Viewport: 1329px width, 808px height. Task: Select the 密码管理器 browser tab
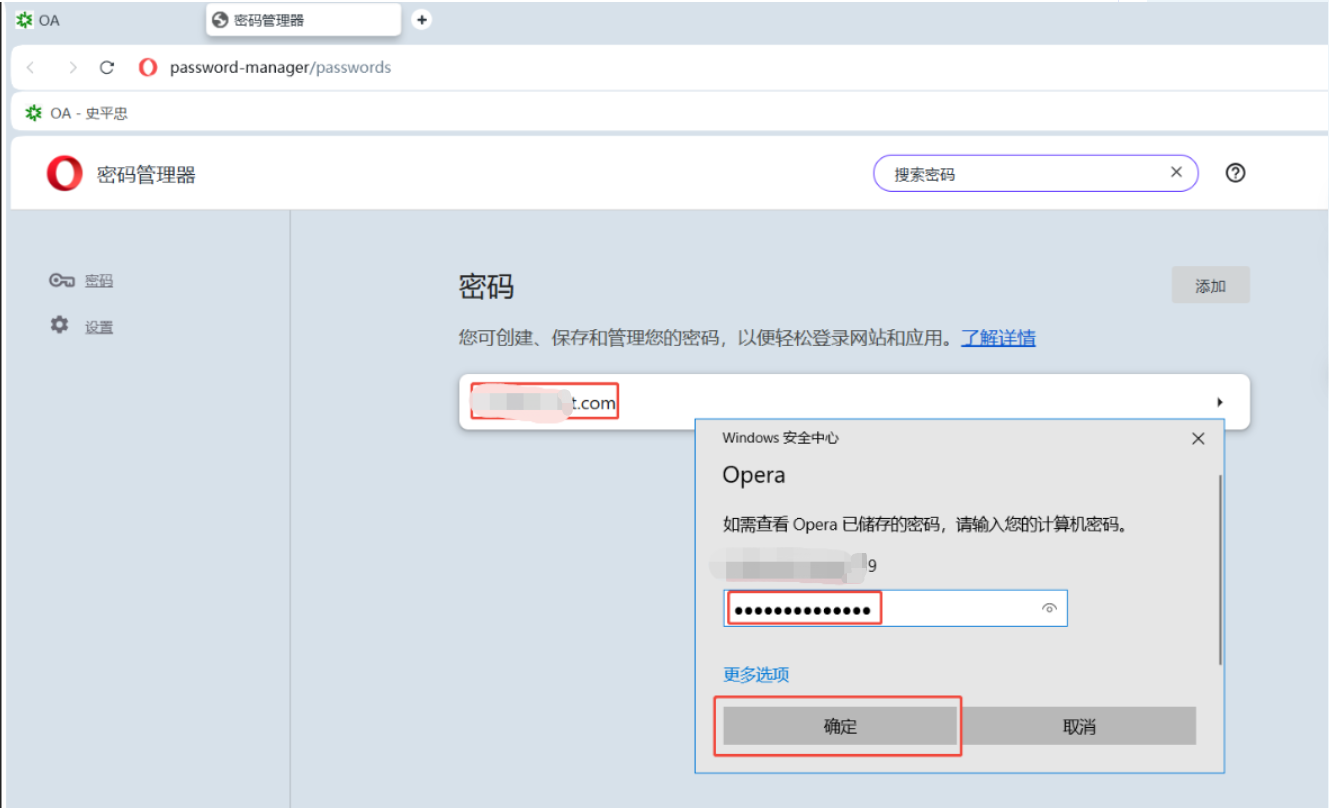point(304,20)
